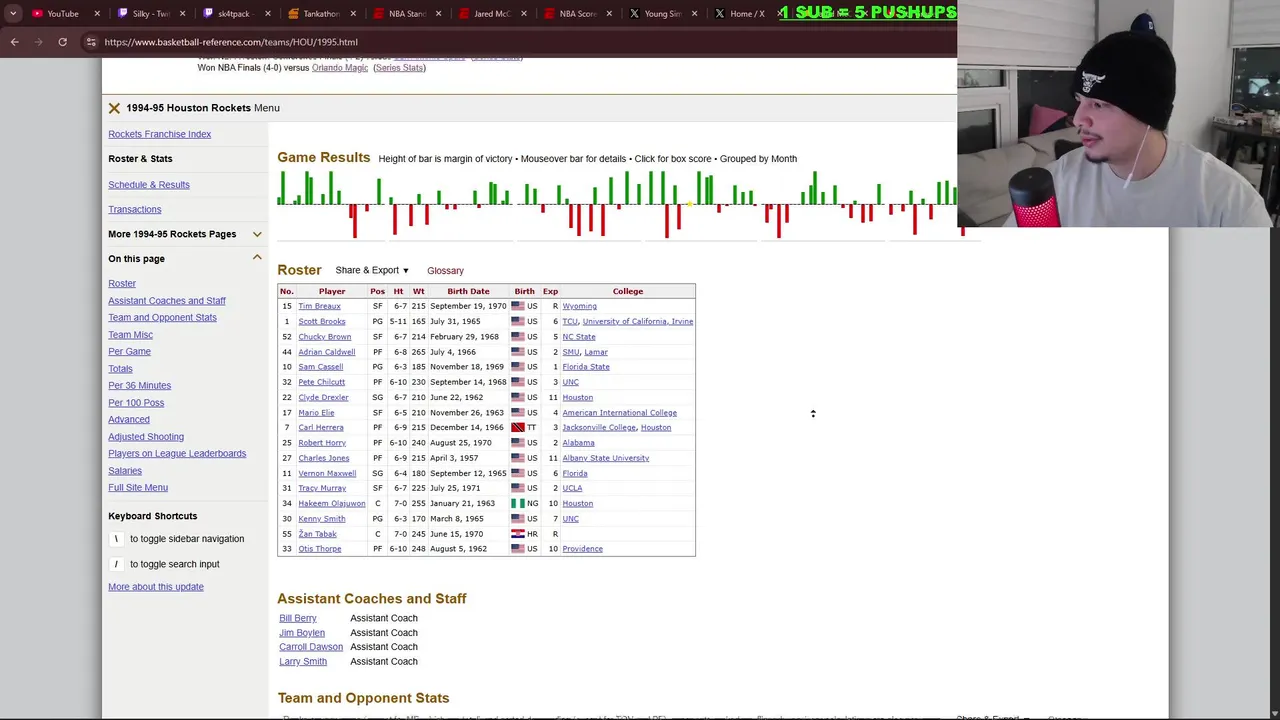Jump to Assistant Coaches and Staff in sidebar
This screenshot has width=1280, height=720.
167,301
